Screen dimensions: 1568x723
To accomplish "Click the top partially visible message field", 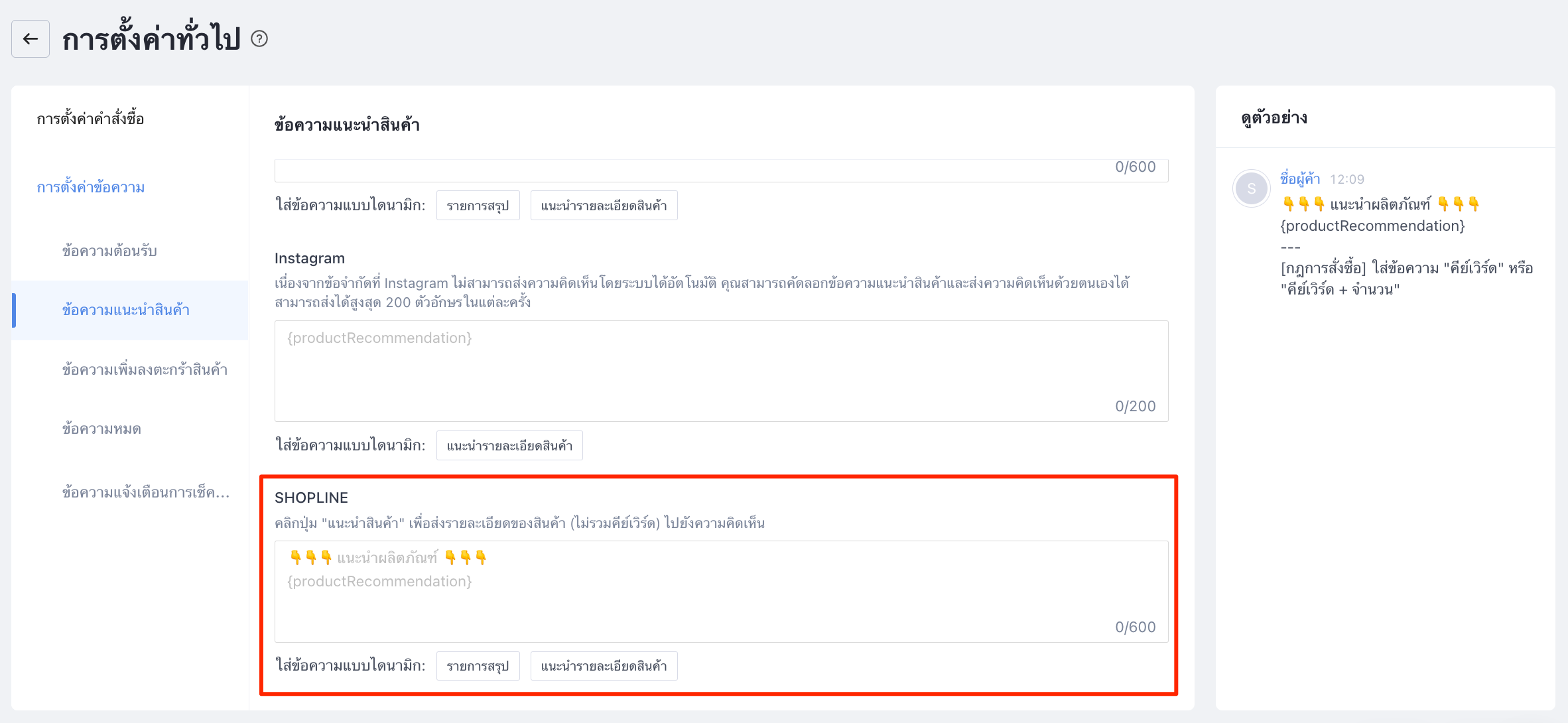I will pos(721,170).
